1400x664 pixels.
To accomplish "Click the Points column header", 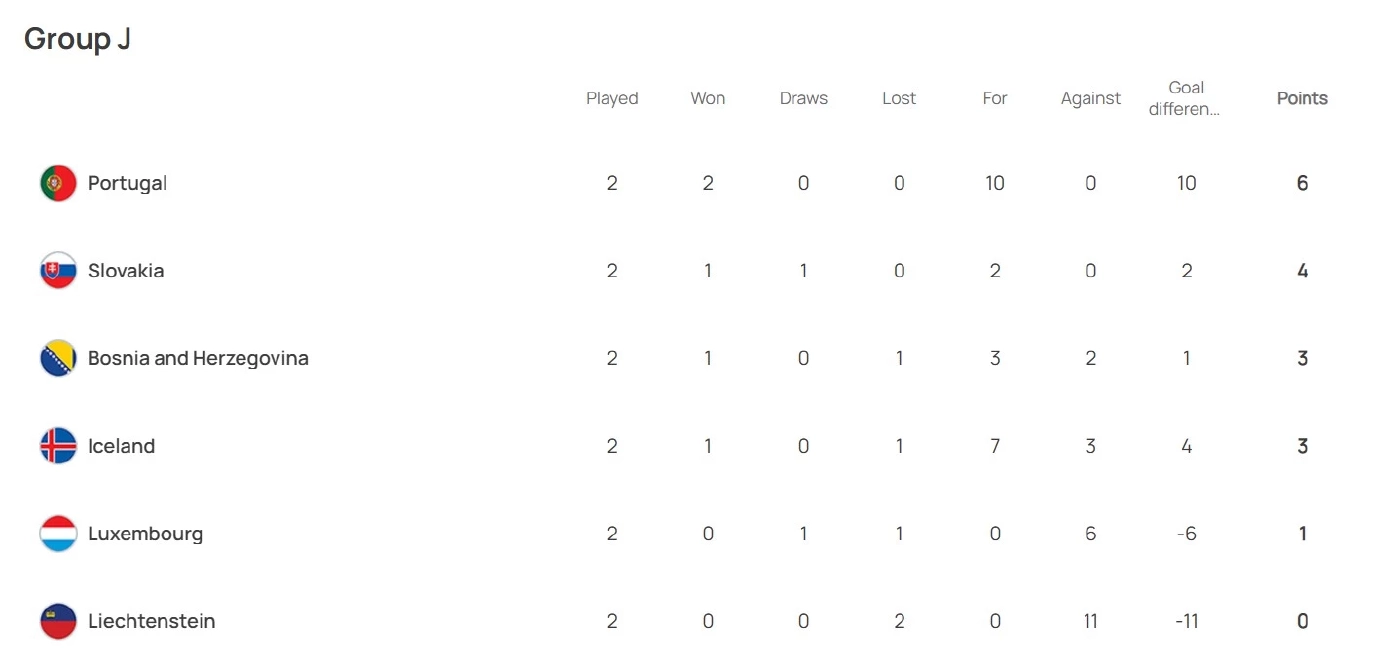I will (1302, 98).
